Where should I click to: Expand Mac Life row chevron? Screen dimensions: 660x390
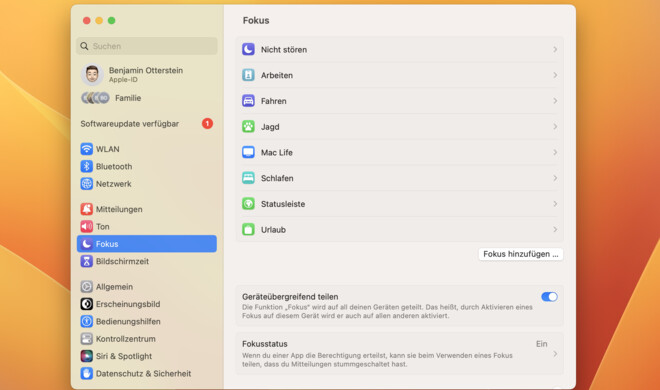[555, 152]
